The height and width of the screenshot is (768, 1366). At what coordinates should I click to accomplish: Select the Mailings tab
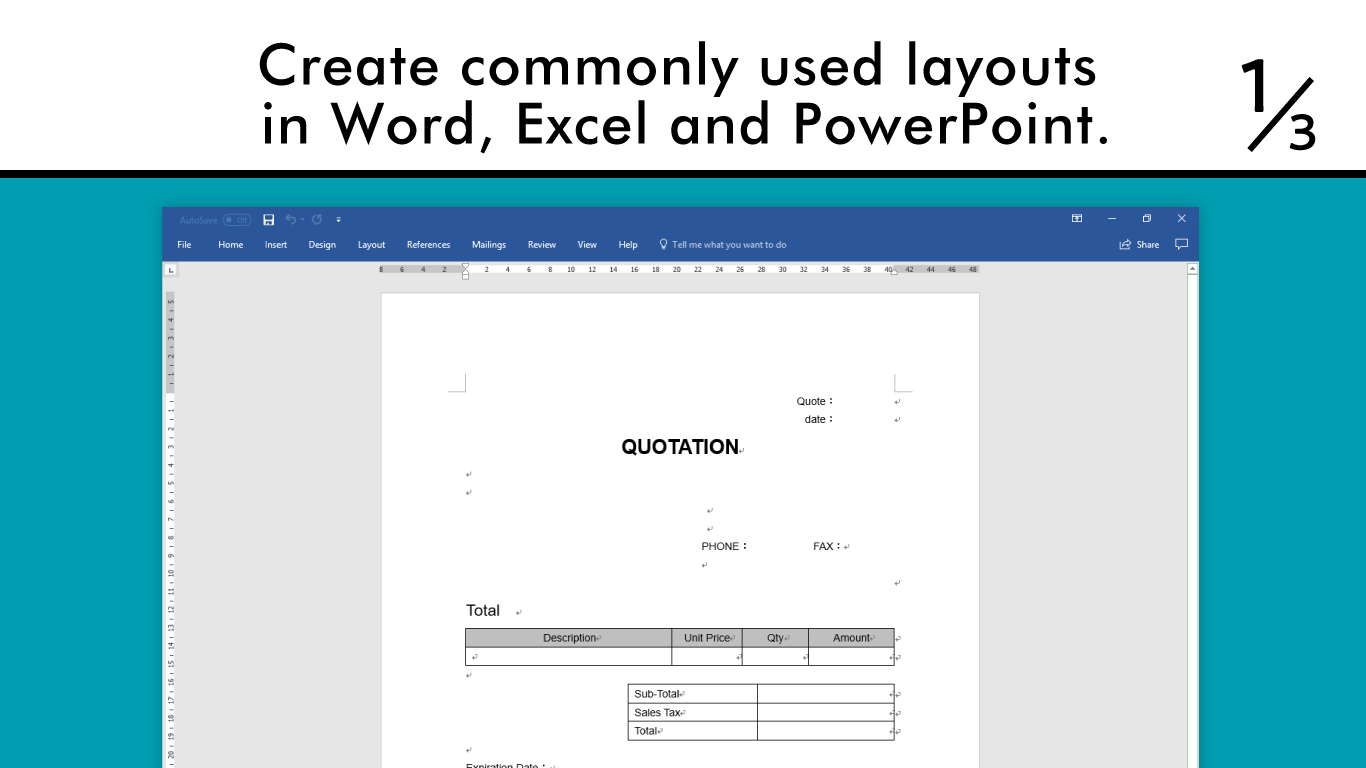489,244
